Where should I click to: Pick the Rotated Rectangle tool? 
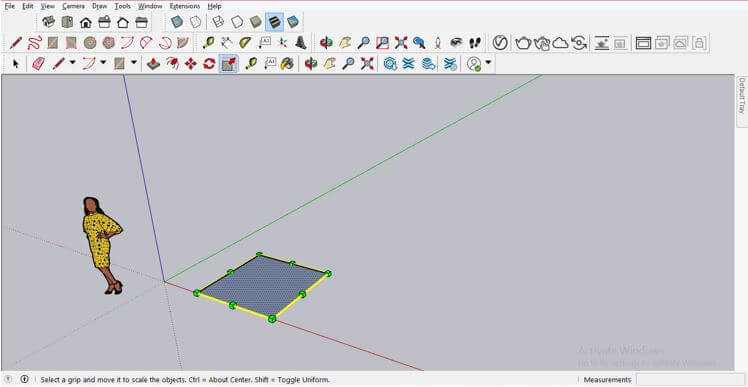click(71, 43)
